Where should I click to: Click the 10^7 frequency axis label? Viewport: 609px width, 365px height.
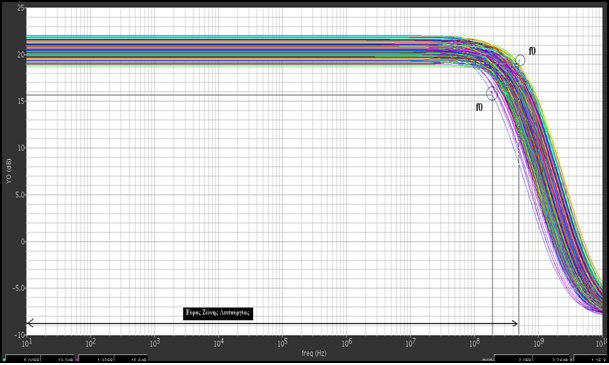[410, 343]
